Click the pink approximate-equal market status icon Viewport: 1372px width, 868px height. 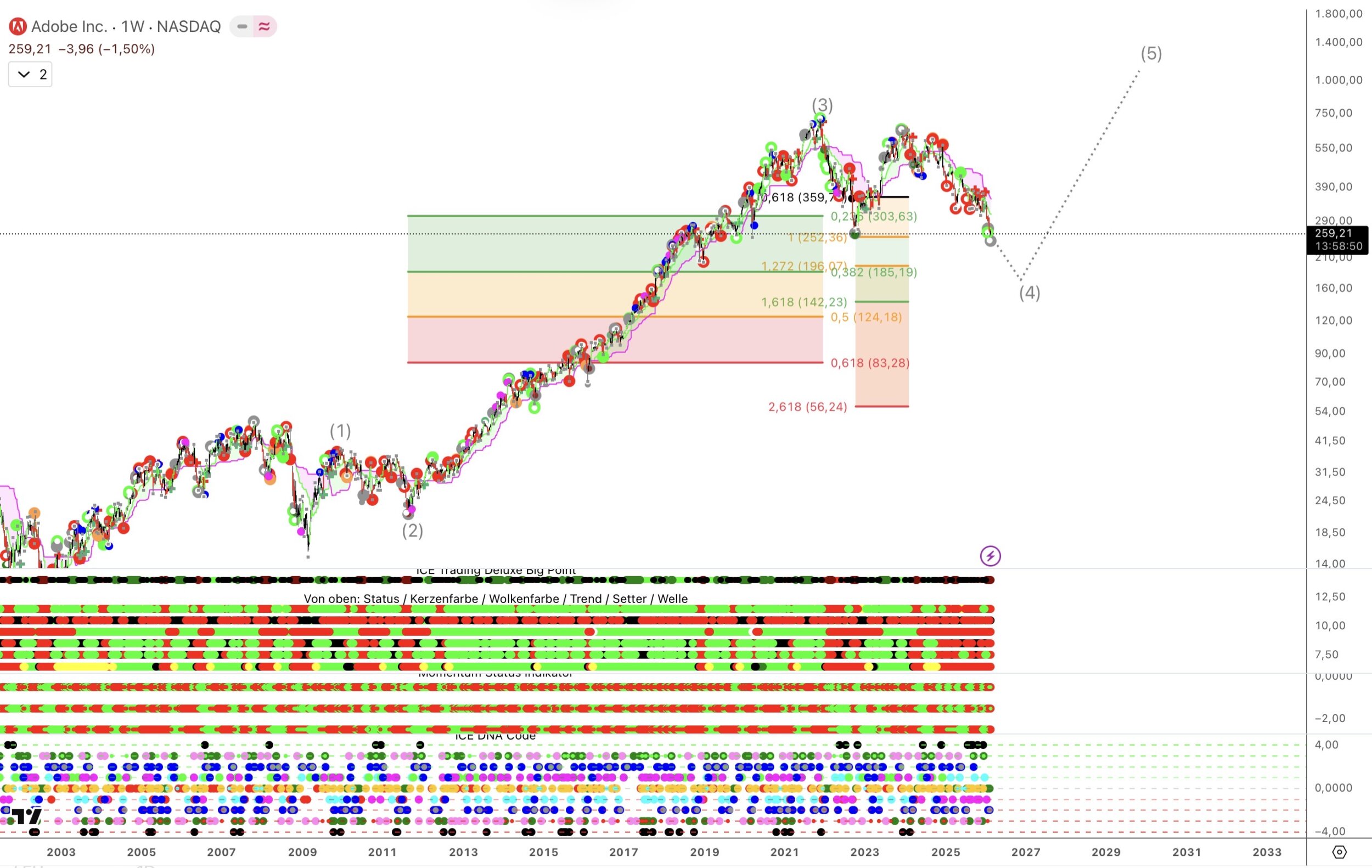tap(264, 26)
